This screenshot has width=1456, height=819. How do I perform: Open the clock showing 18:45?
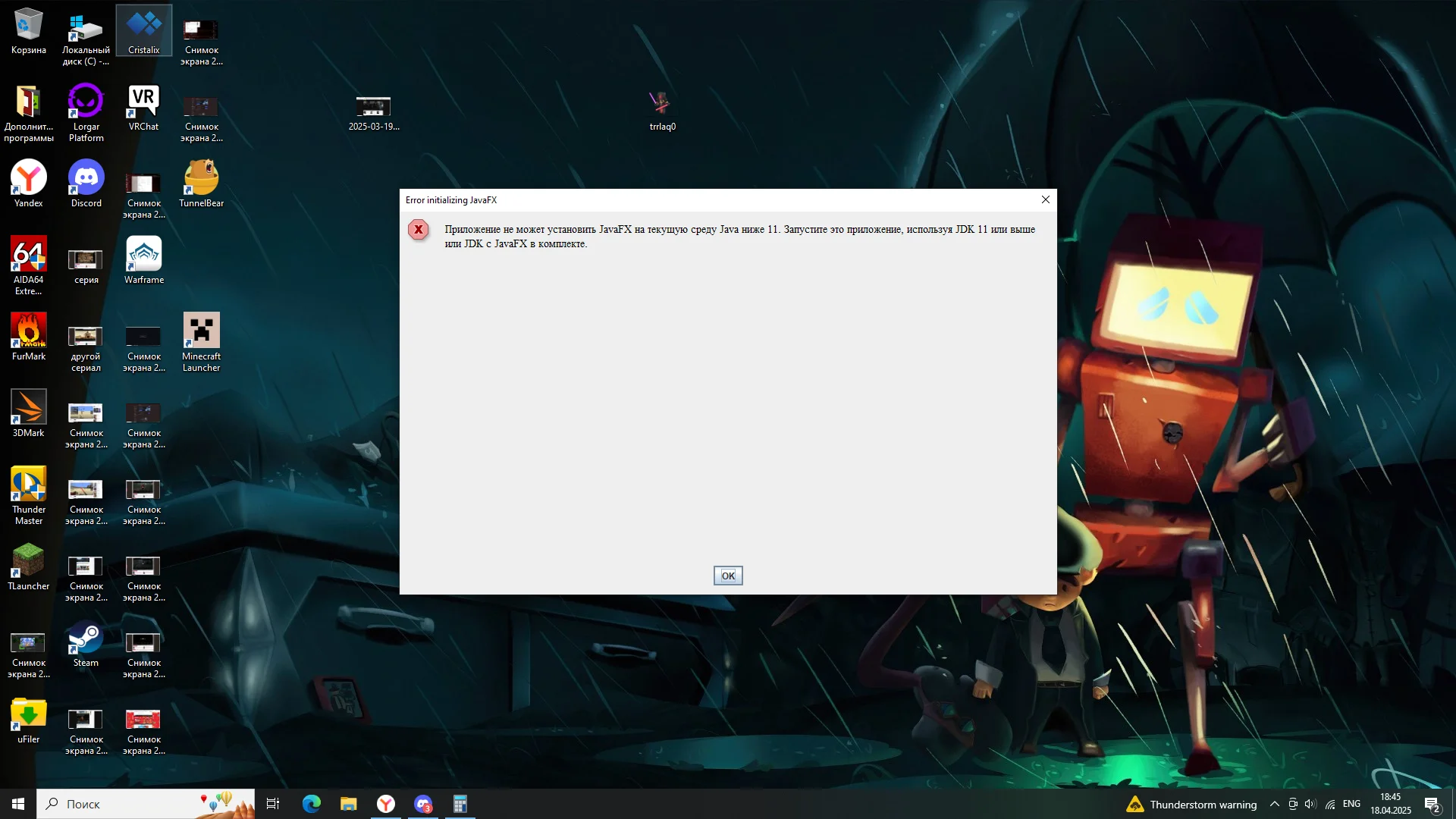(1391, 804)
